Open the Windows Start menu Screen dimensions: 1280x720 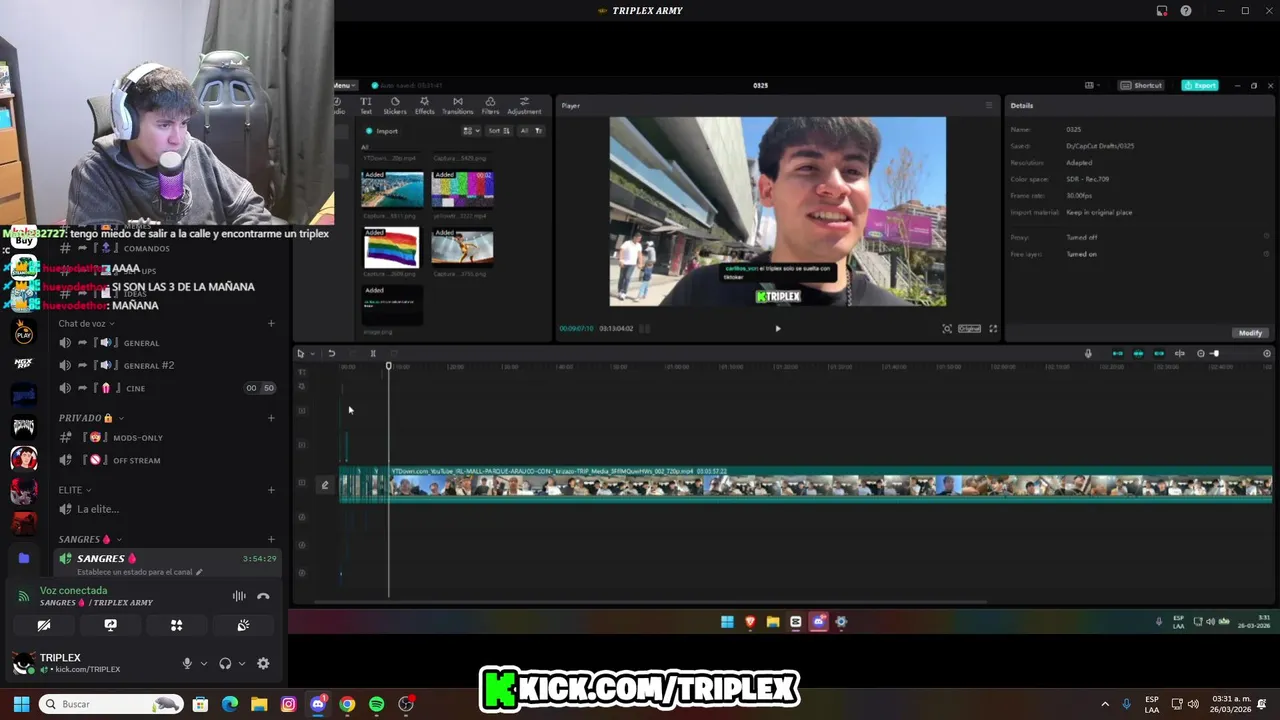tap(21, 704)
